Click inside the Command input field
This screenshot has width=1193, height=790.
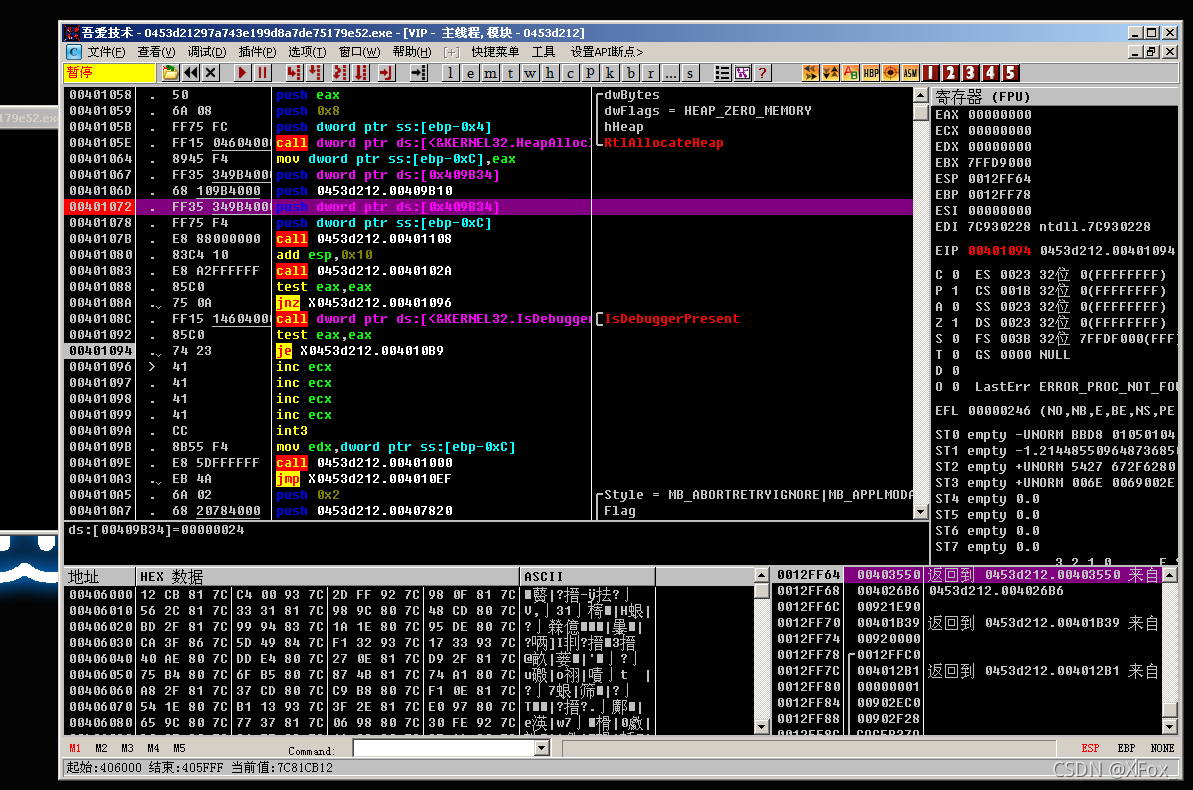click(x=444, y=749)
